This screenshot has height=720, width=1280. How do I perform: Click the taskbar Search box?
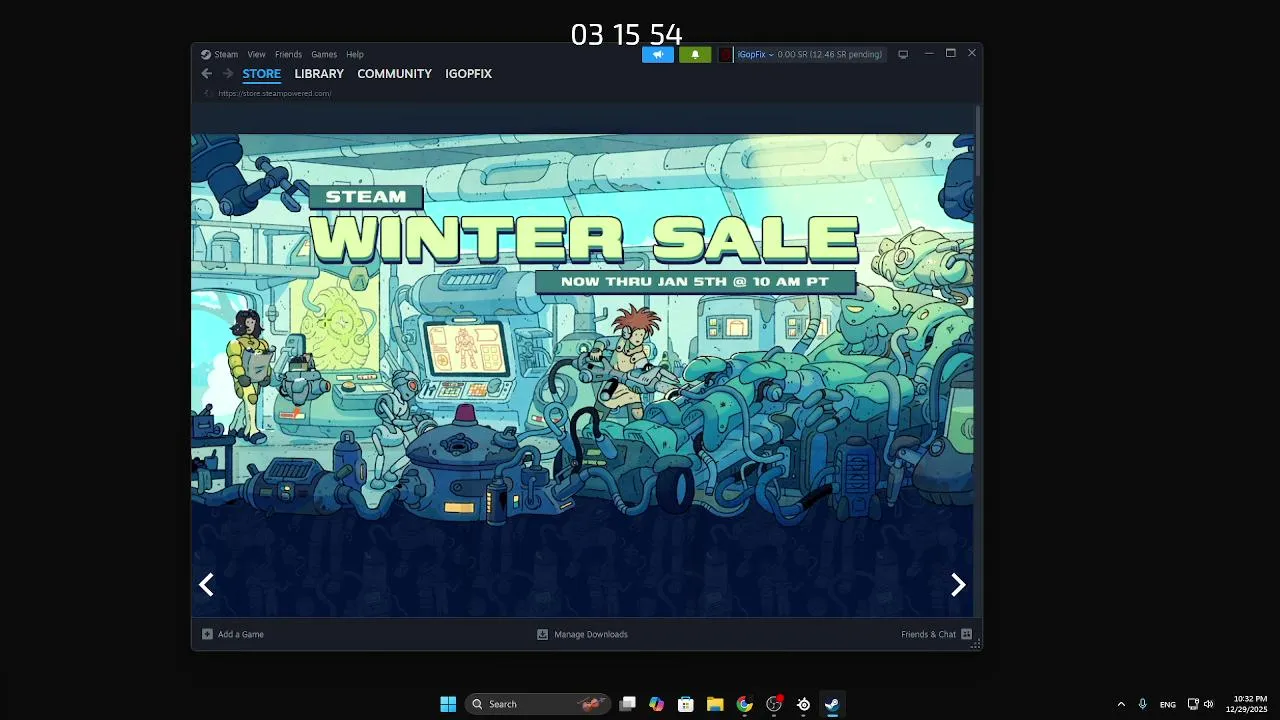coord(540,704)
